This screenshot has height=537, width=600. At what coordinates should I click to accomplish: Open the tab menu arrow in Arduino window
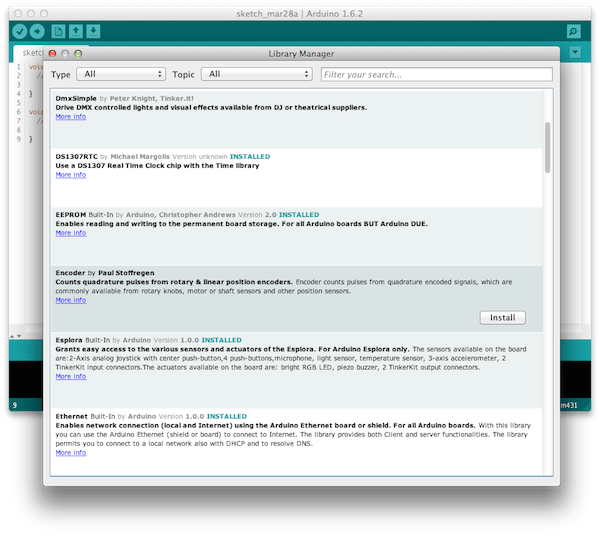tap(575, 52)
